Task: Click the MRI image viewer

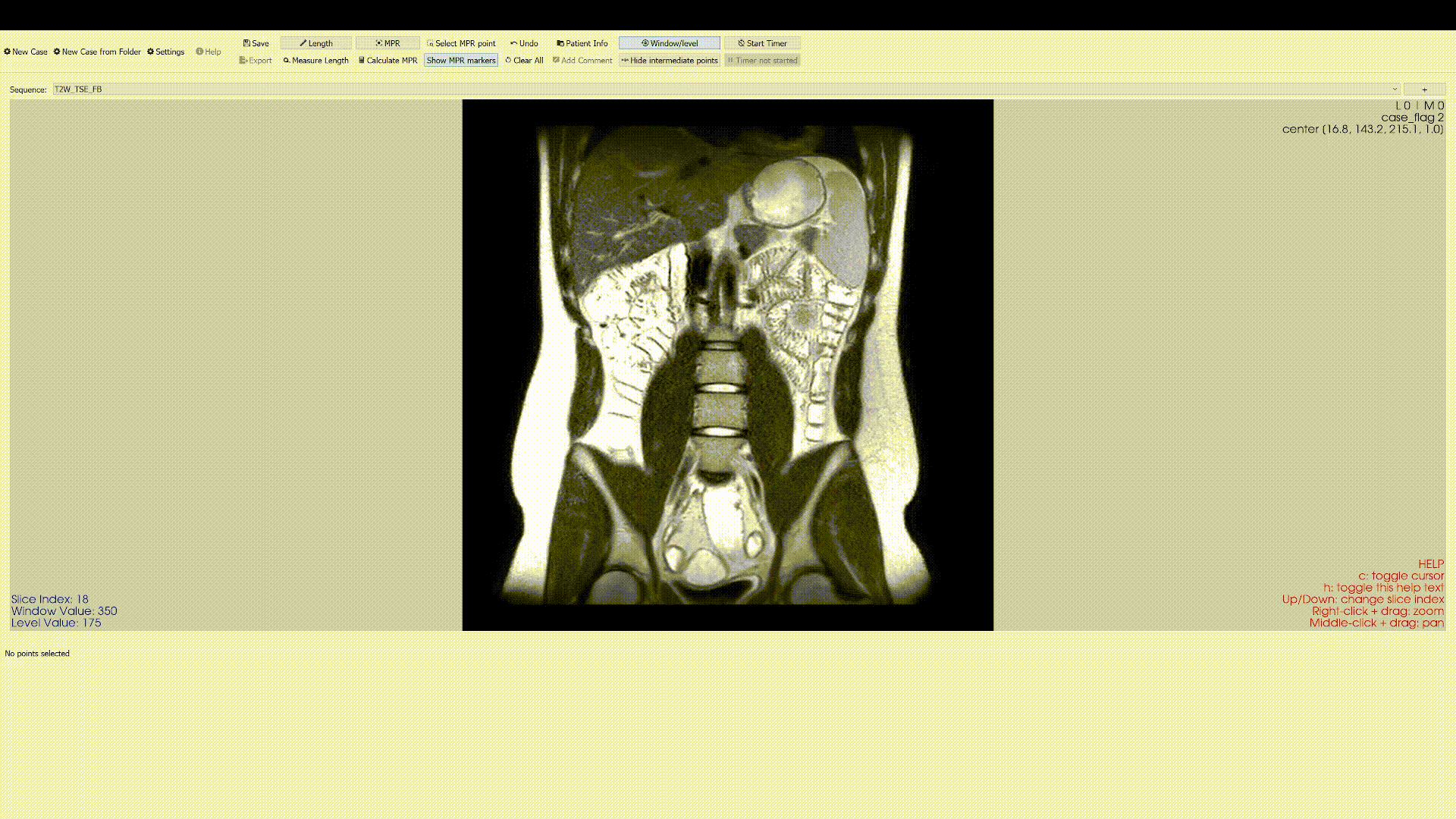Action: 728,365
